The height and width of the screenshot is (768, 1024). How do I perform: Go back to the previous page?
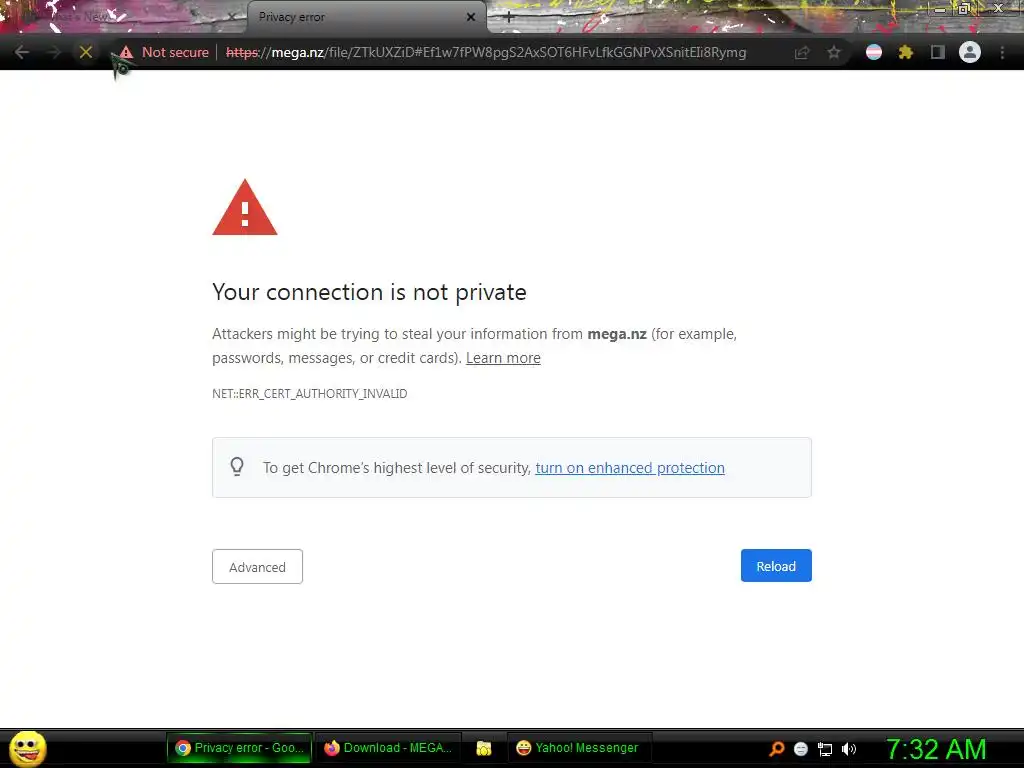[x=22, y=52]
